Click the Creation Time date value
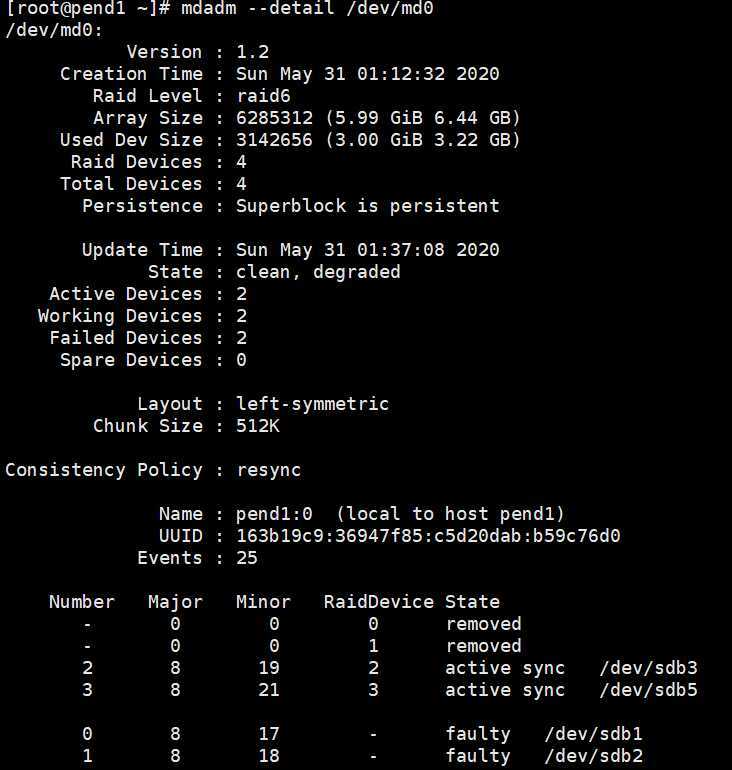Screen dimensions: 732x770 point(367,74)
